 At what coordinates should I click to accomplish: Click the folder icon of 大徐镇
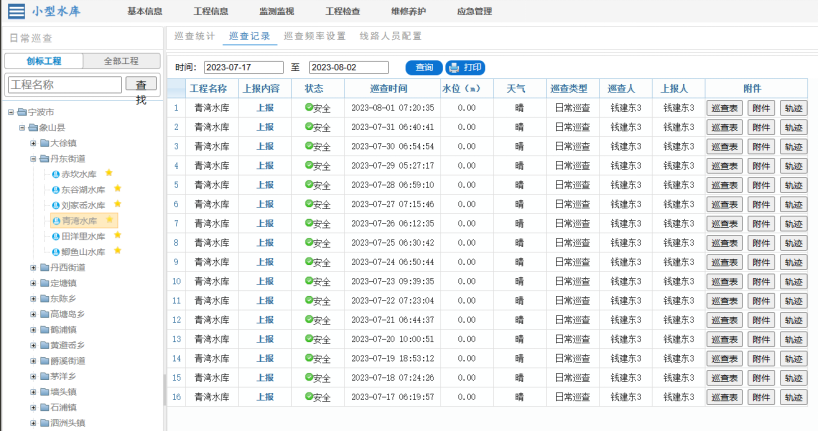coord(44,143)
